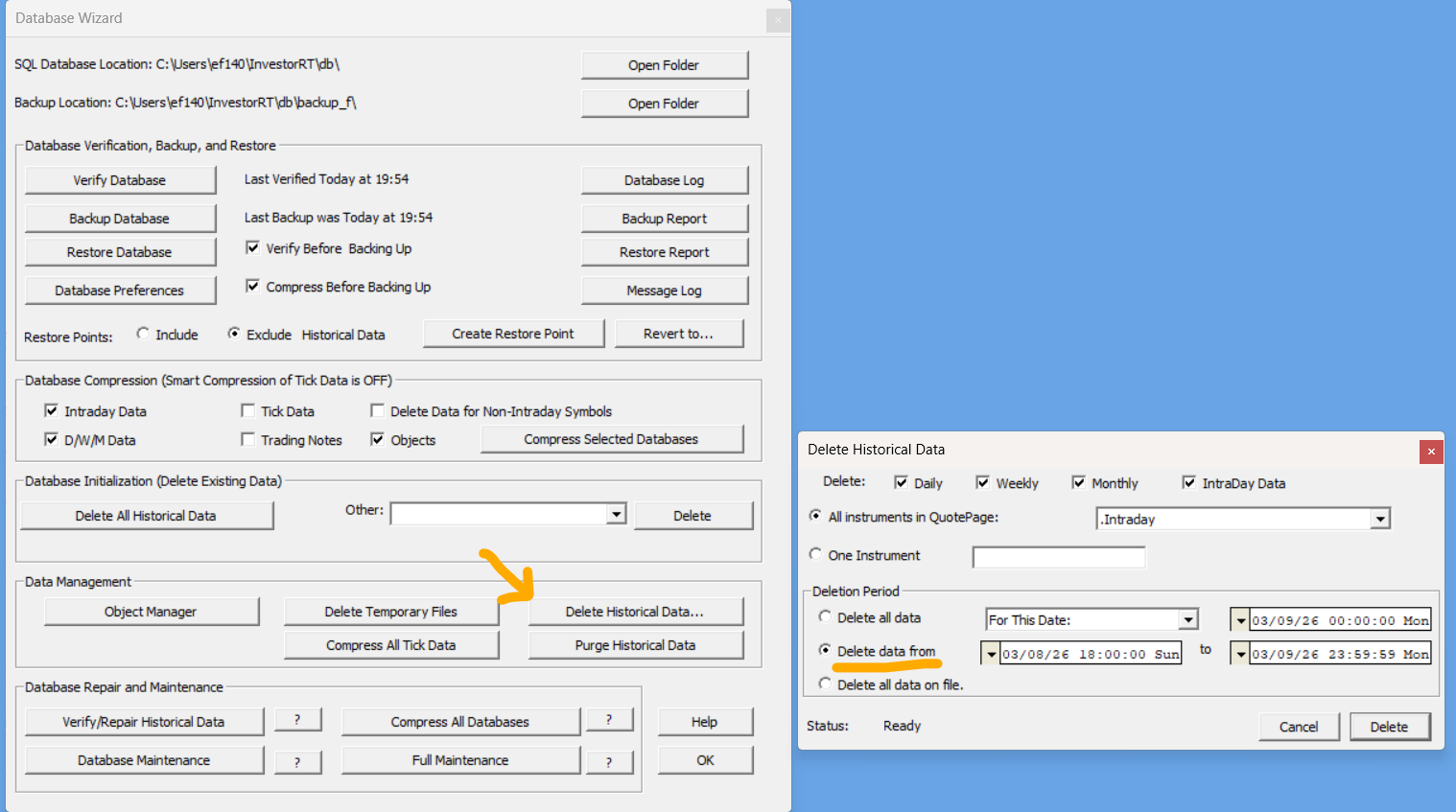
Task: Open the Delete Historical Data dialog button
Action: (x=635, y=612)
